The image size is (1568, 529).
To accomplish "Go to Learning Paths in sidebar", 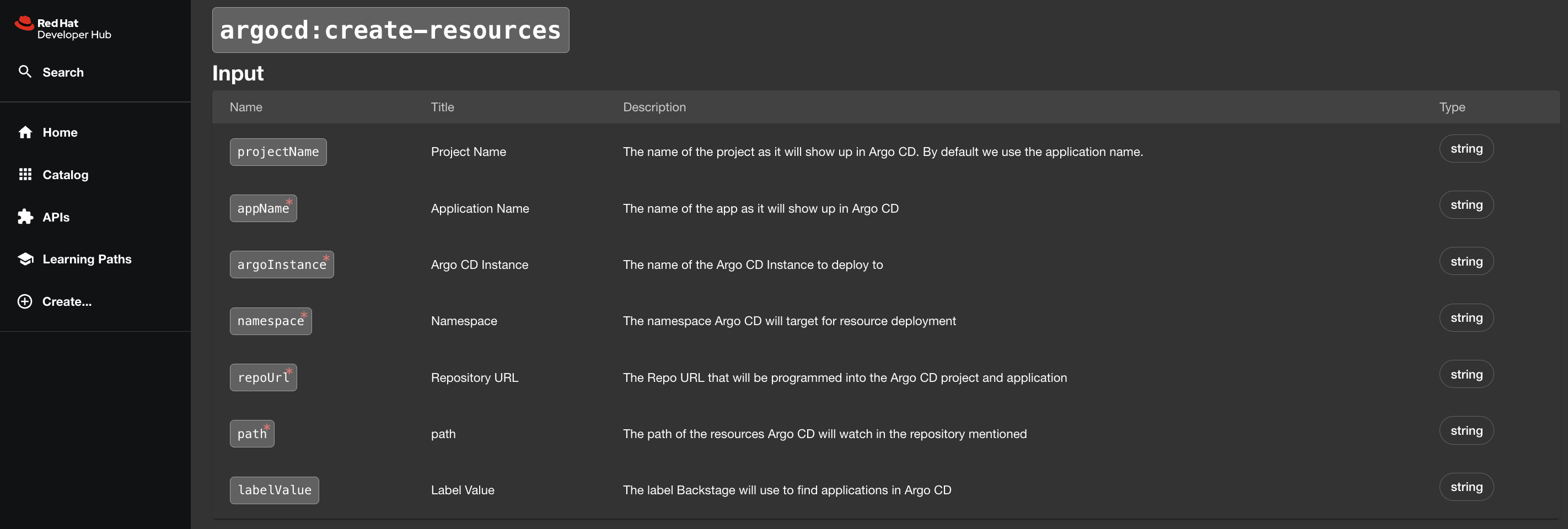I will point(87,259).
